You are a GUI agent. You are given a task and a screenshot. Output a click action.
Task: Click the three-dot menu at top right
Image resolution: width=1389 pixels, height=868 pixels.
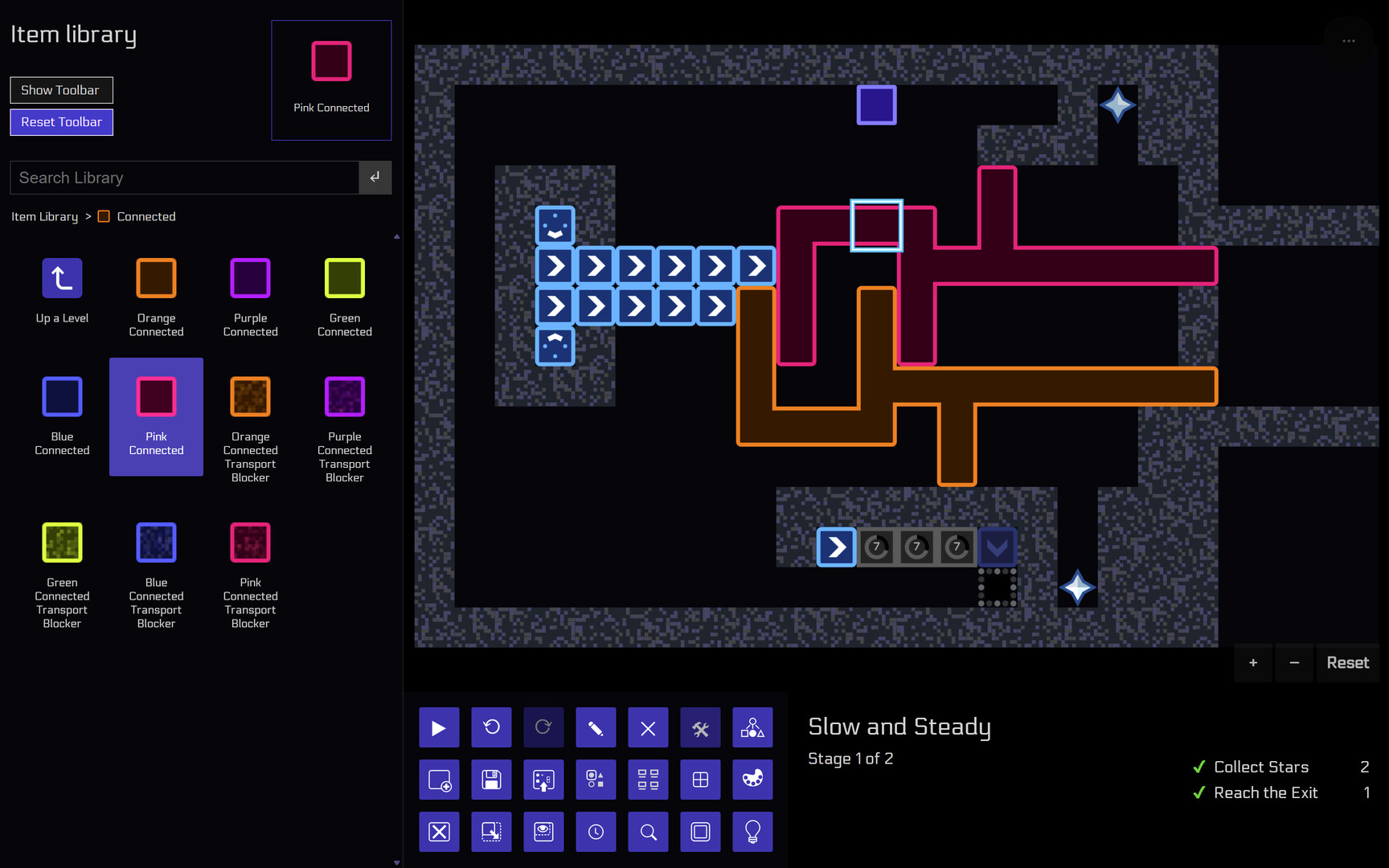[x=1349, y=41]
